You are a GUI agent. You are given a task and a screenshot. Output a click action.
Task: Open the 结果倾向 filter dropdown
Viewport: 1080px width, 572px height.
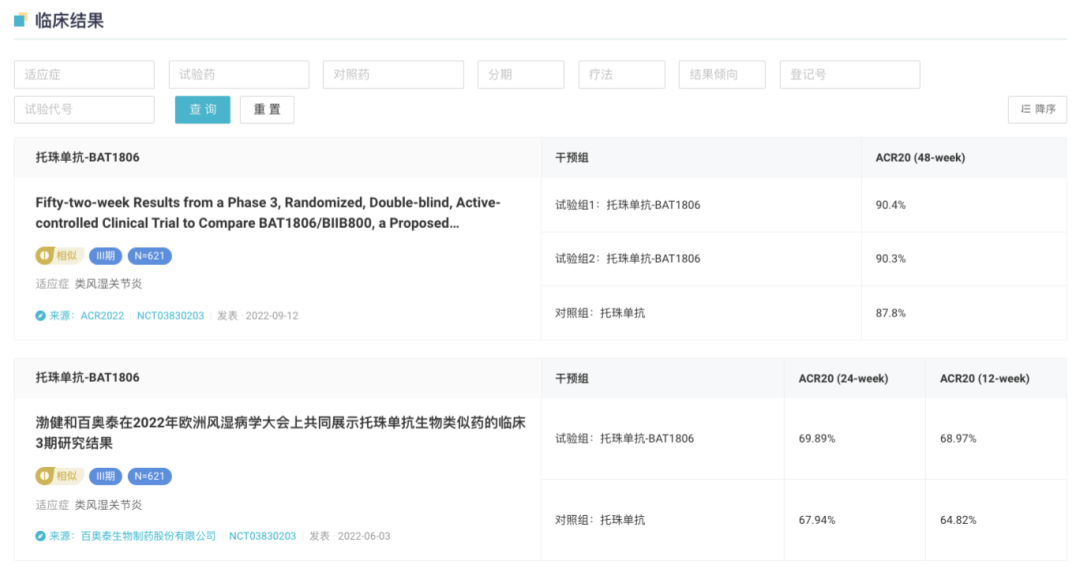(722, 74)
